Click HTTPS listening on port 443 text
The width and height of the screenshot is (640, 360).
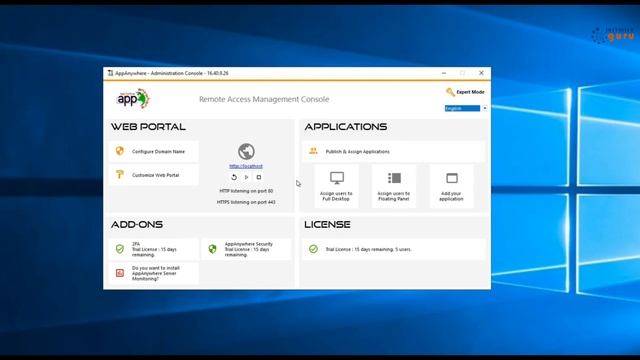point(246,202)
